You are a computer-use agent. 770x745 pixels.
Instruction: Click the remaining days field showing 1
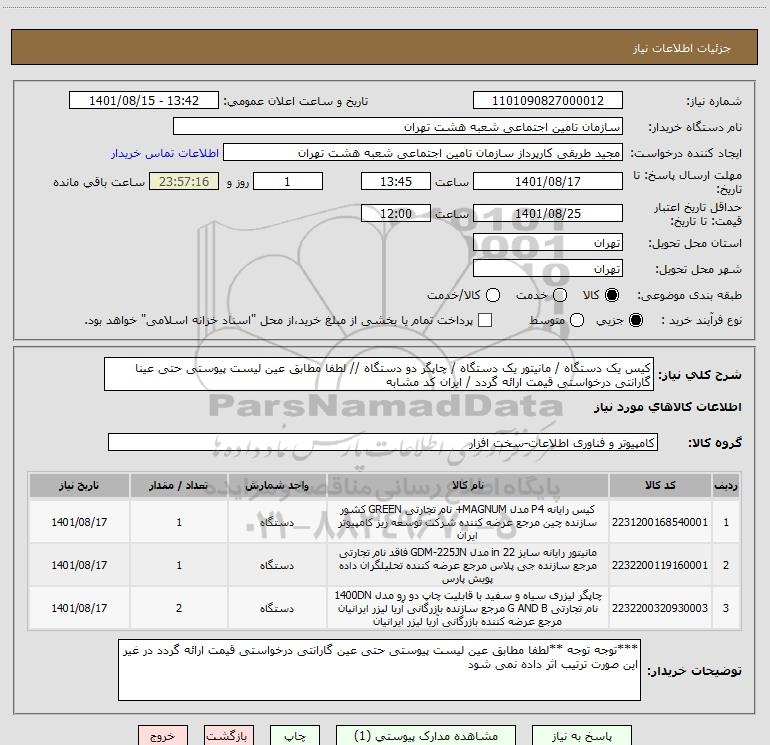(x=288, y=181)
